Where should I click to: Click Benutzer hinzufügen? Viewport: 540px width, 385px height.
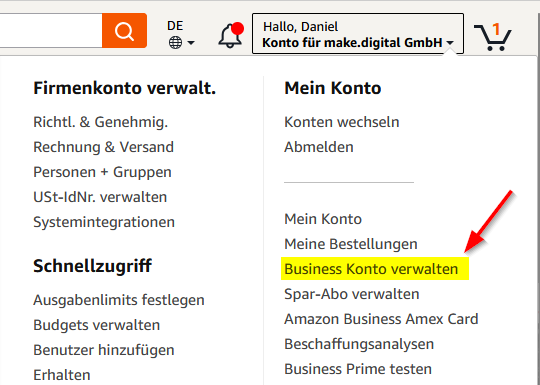[104, 350]
